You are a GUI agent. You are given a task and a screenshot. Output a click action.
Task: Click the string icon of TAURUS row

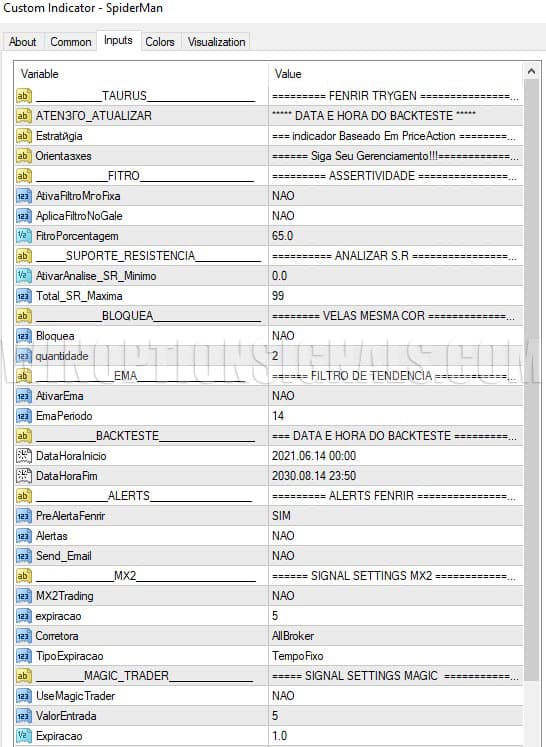tap(23, 96)
